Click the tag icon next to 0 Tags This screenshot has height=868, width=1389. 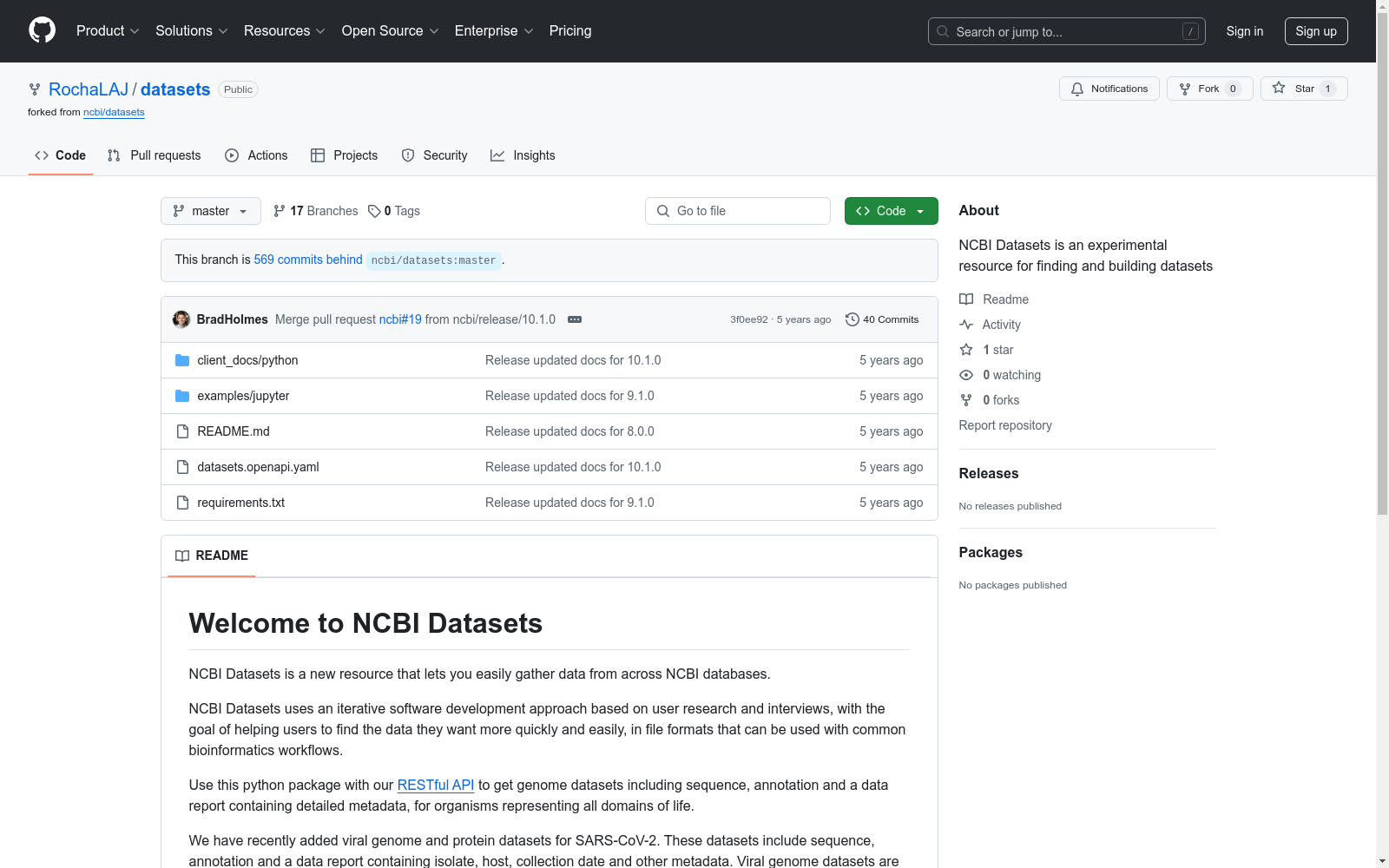coord(374,211)
